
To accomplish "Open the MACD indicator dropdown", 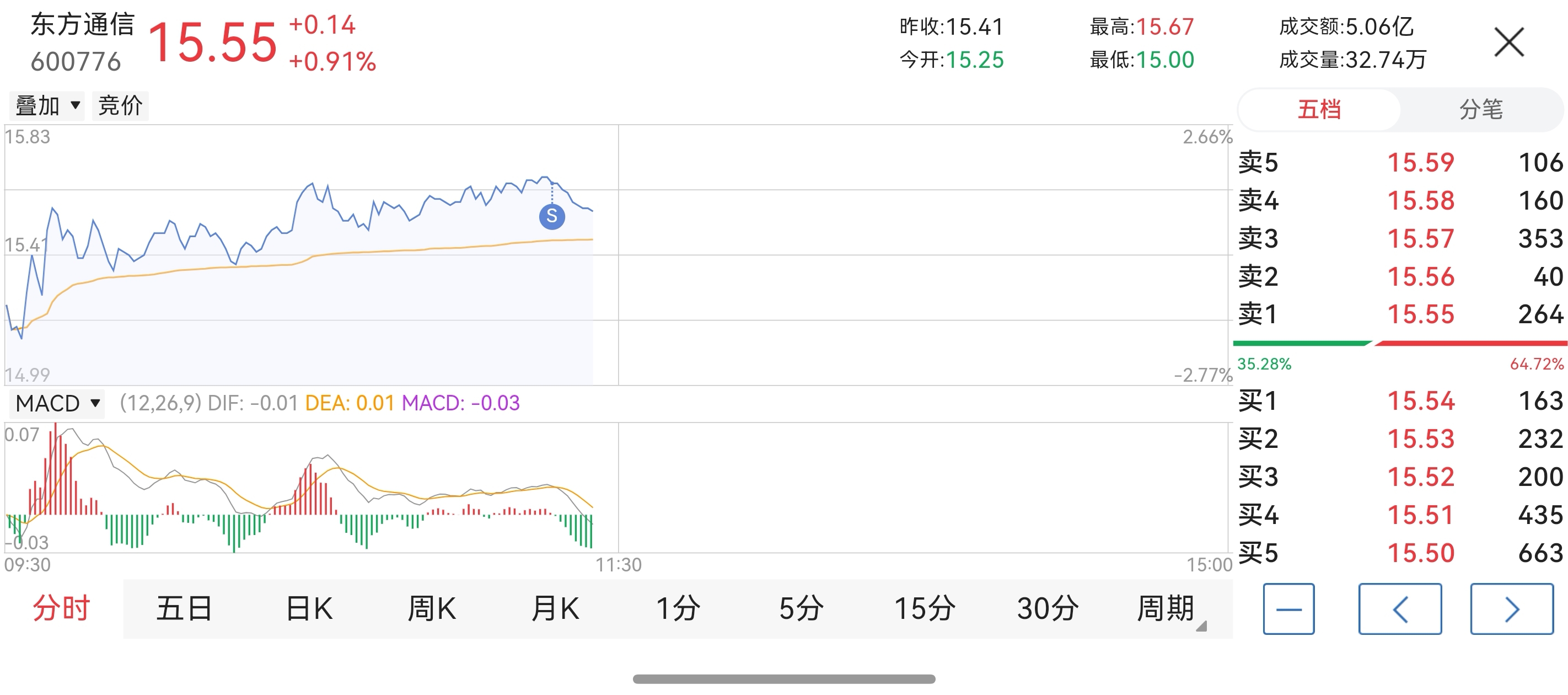I will [57, 403].
